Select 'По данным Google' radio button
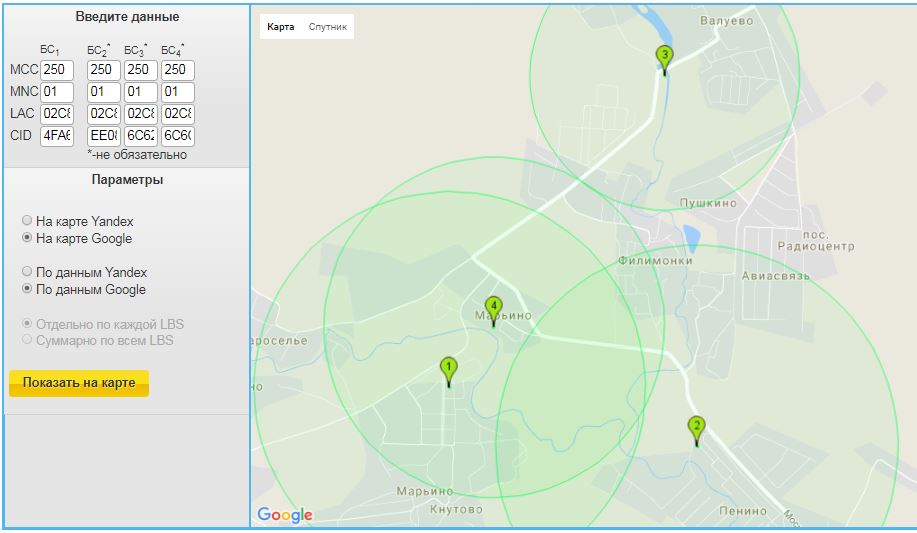 pos(27,289)
